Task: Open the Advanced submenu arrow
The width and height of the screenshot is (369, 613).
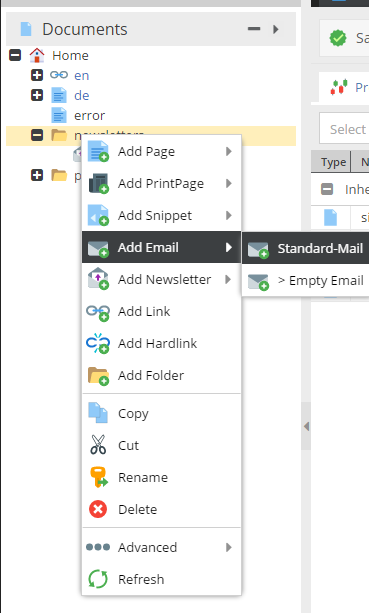Action: pos(229,547)
